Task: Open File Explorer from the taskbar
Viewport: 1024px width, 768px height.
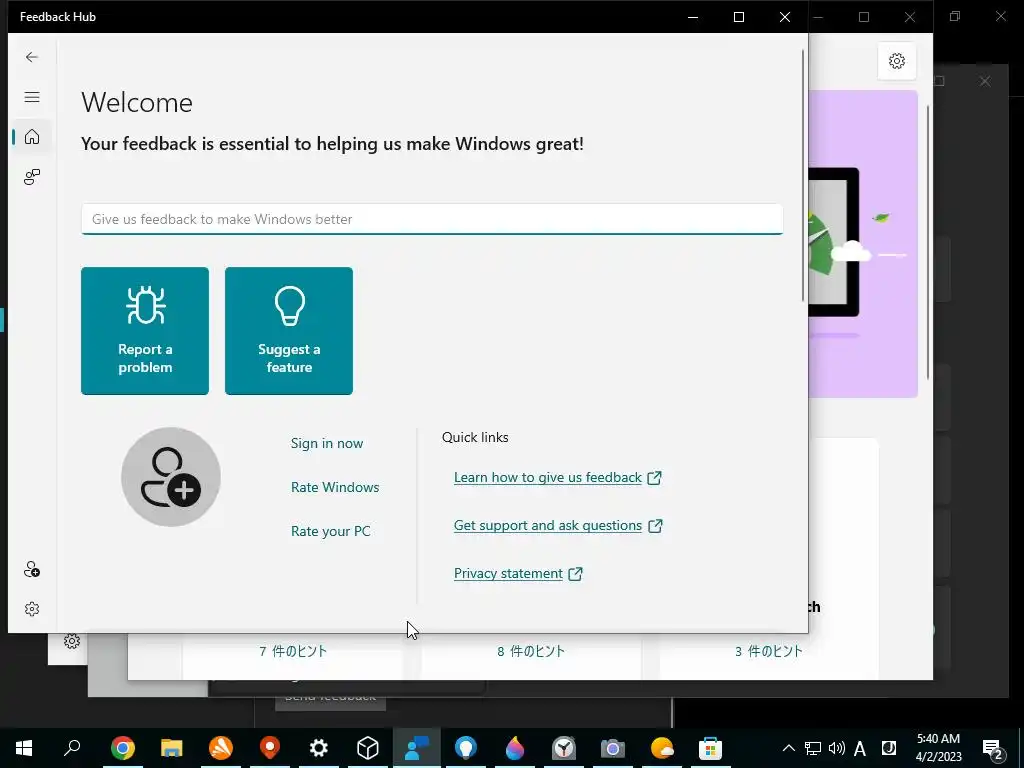Action: (172, 748)
